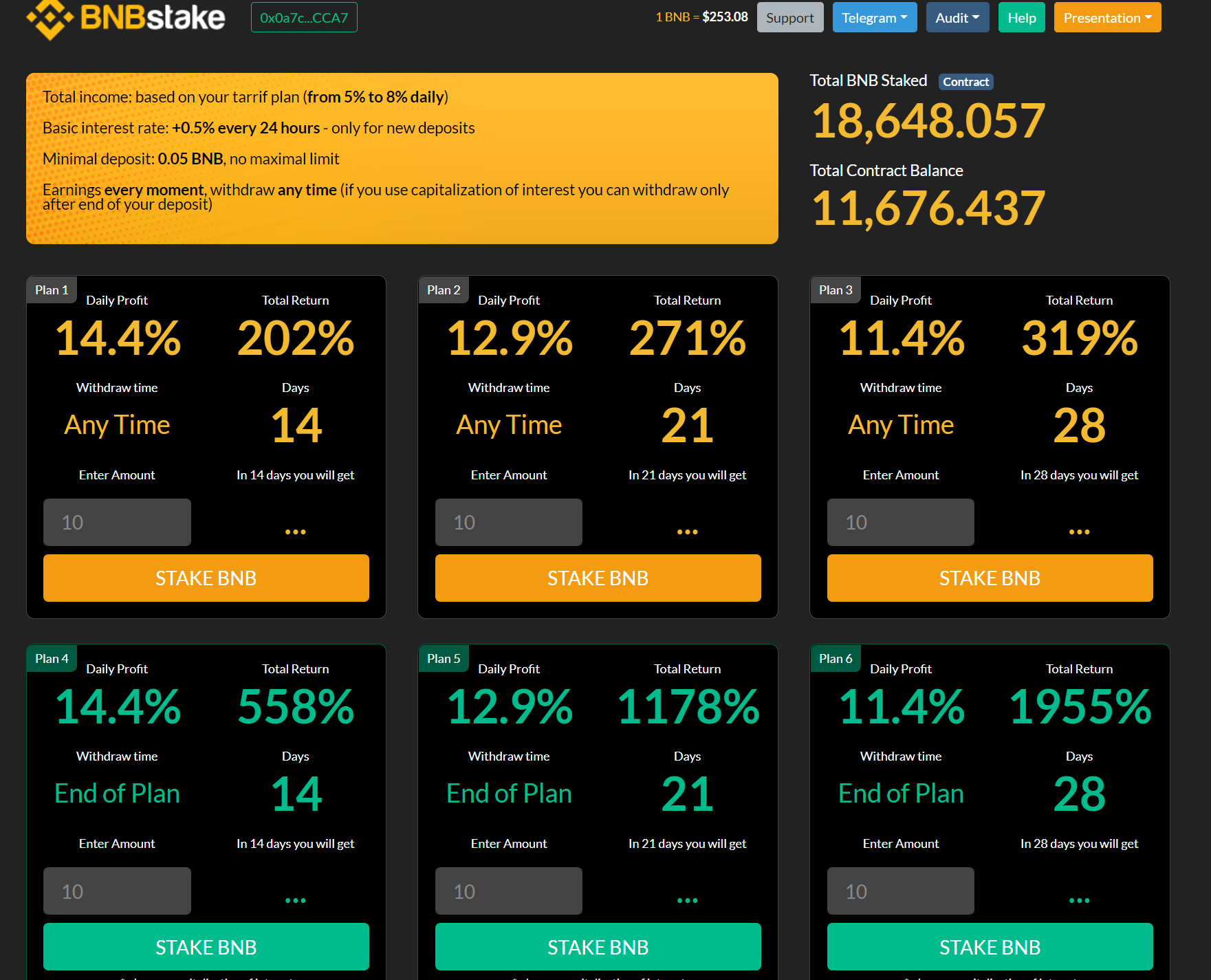Click the Plan 1 amount input field
This screenshot has width=1211, height=980.
point(117,523)
